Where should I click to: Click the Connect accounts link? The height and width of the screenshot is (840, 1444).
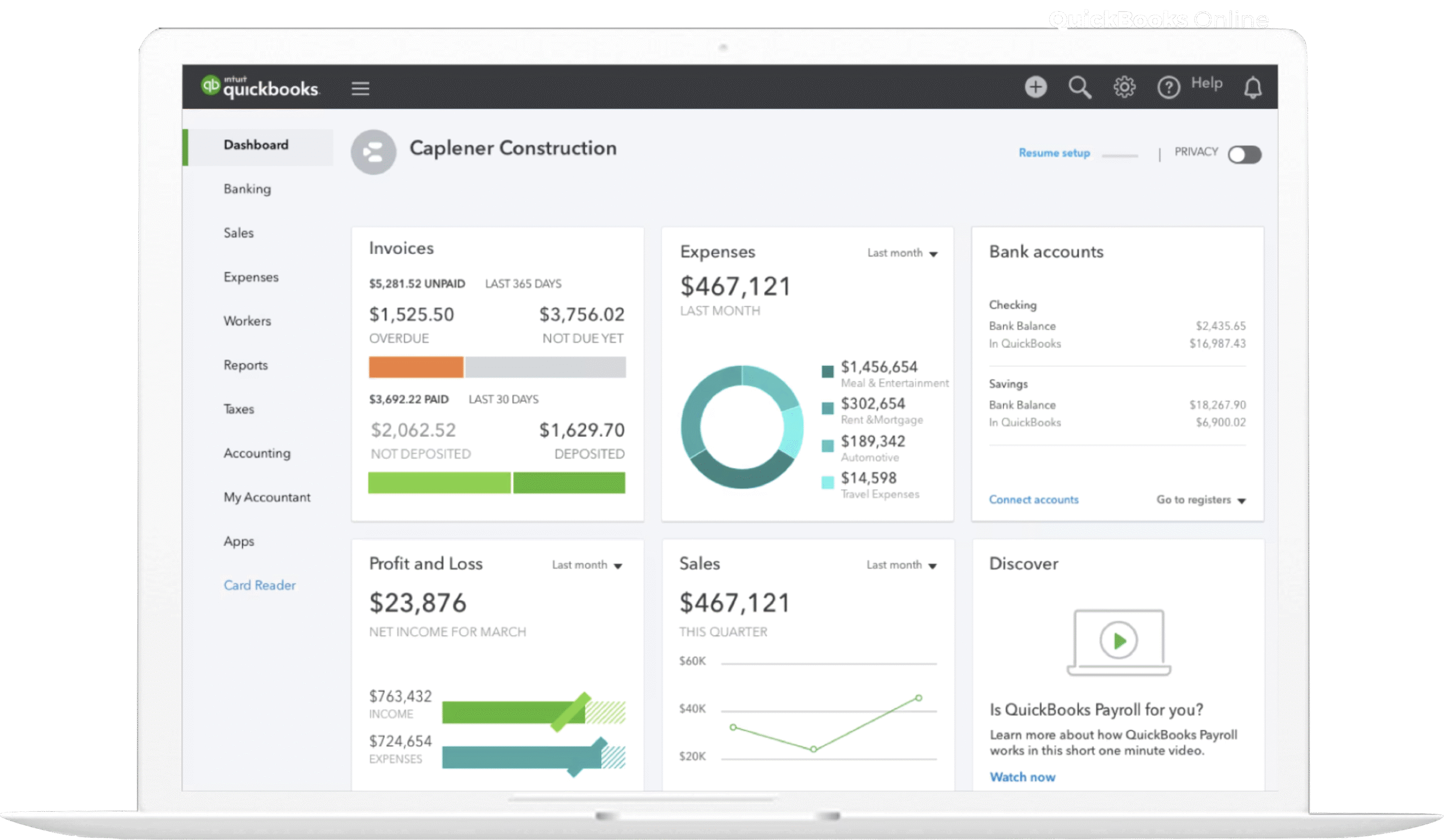point(1033,499)
